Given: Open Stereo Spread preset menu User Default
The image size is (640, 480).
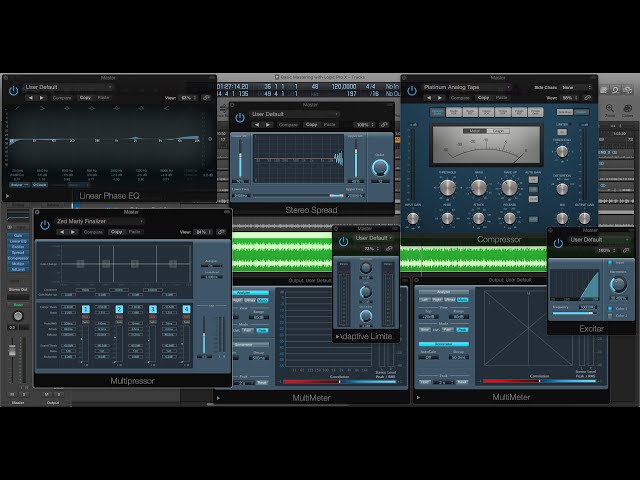Looking at the screenshot, I should tap(295, 114).
